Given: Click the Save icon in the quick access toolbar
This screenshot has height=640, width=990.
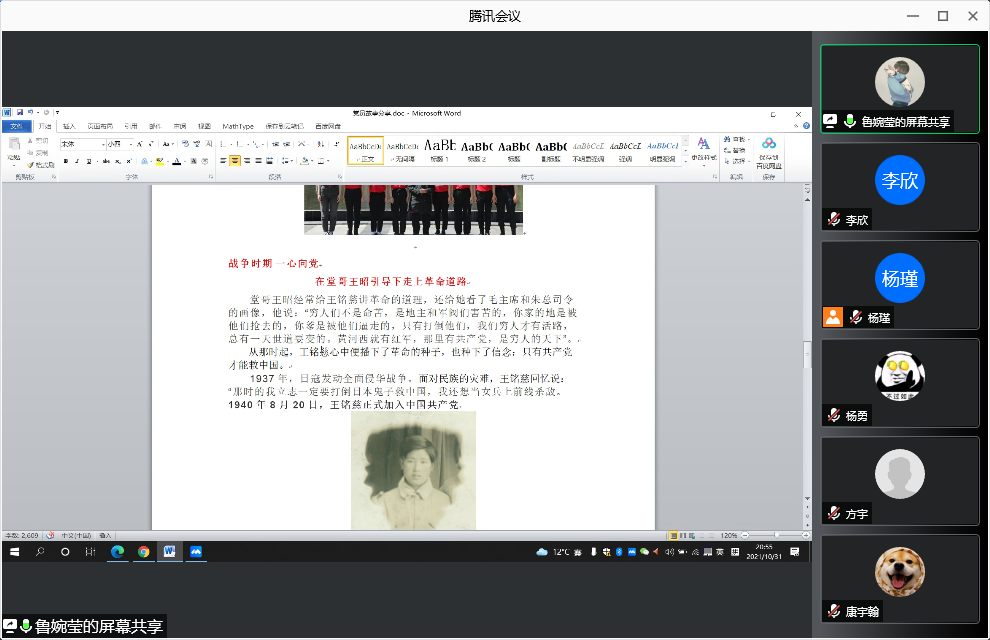Looking at the screenshot, I should pos(18,112).
